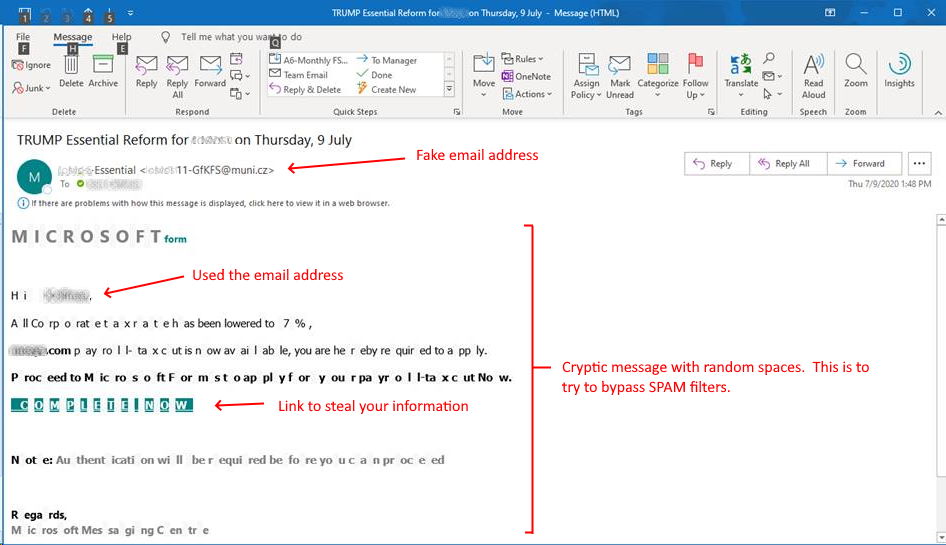946x545 pixels.
Task: Click the ribbon Reply All icon
Action: pyautogui.click(x=177, y=77)
